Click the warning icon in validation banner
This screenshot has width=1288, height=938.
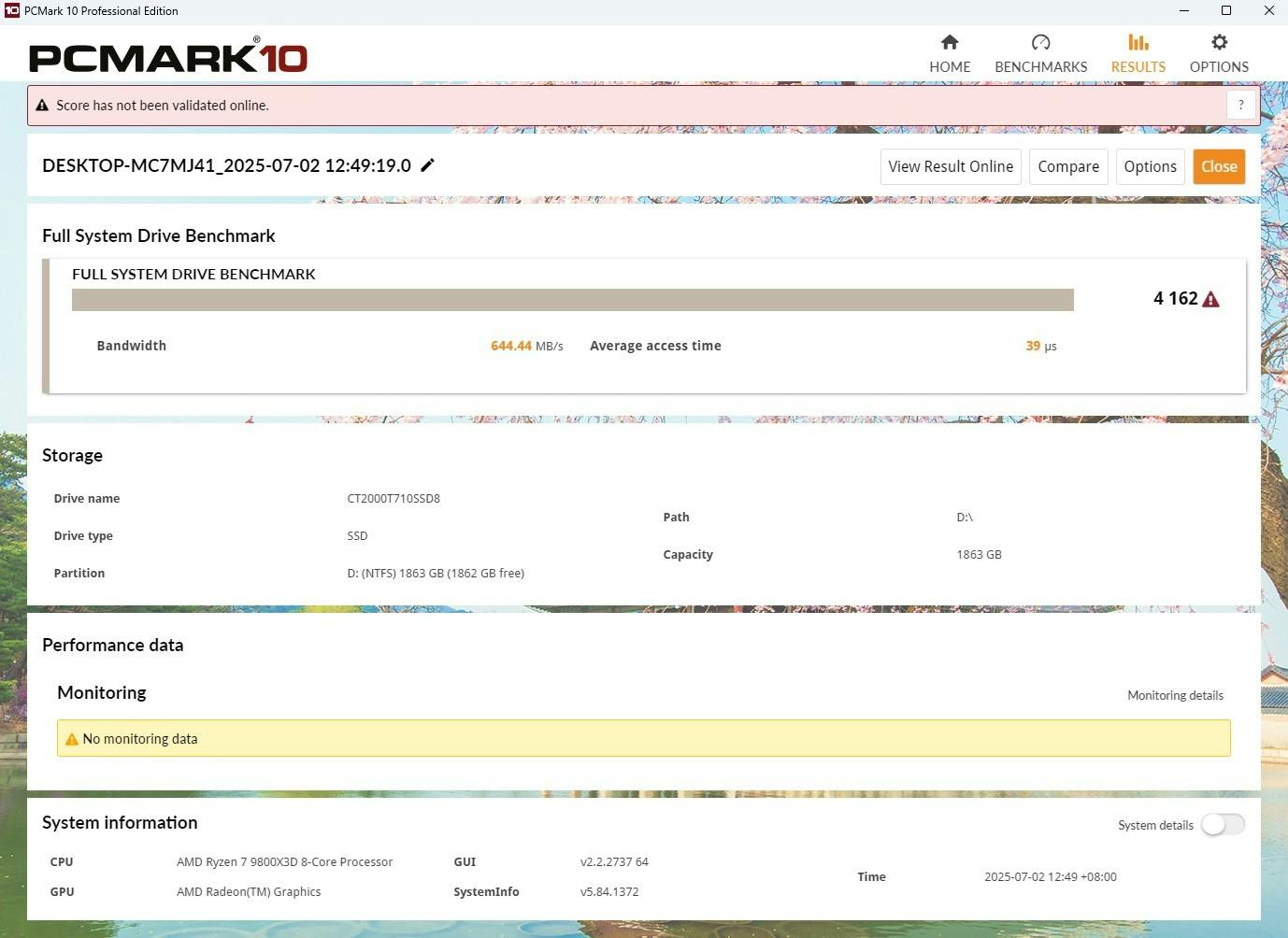pyautogui.click(x=42, y=106)
